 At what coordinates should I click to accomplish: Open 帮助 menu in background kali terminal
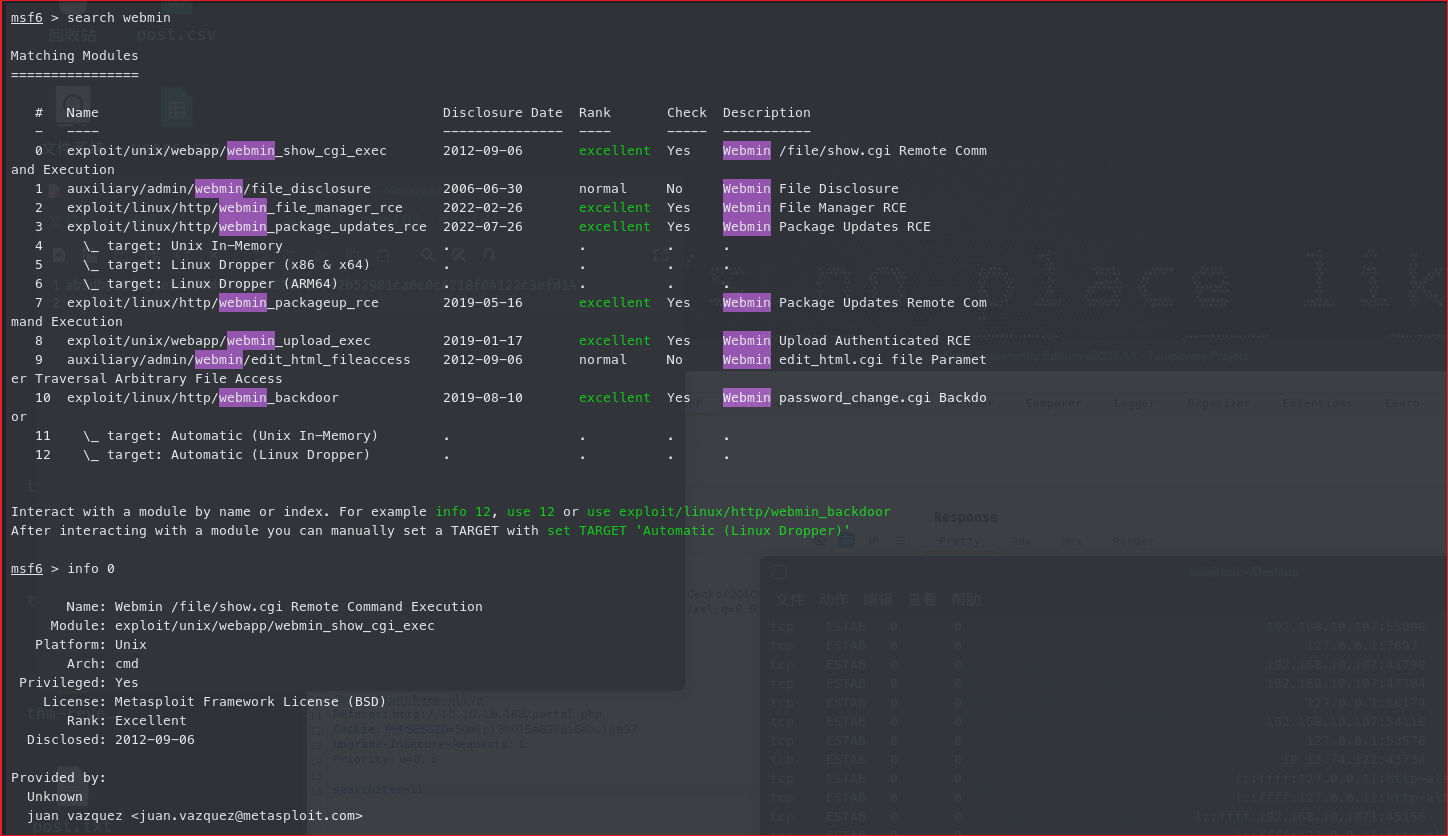click(966, 600)
